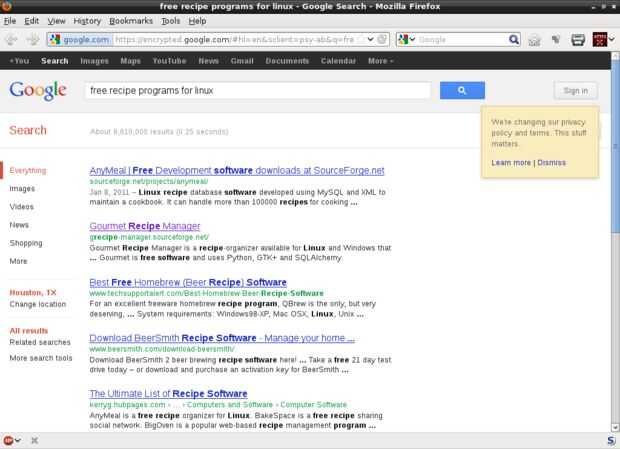This screenshot has height=449, width=620.
Task: Click the Forward navigation arrow
Action: point(33,40)
